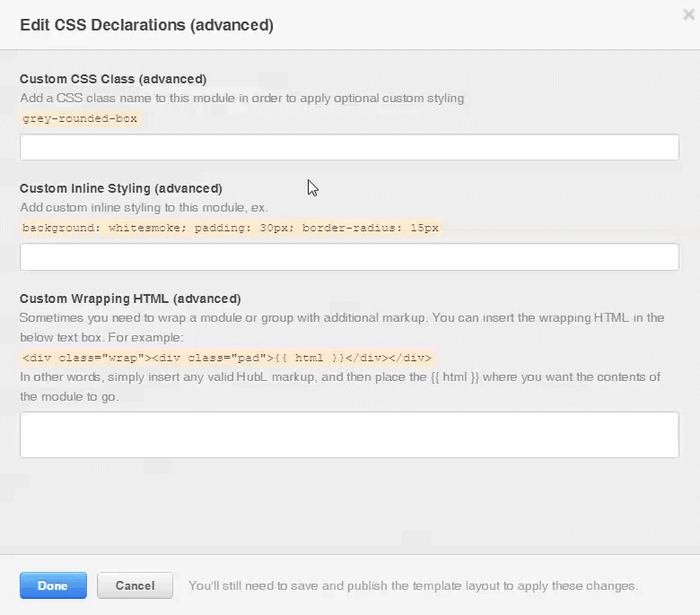Click the Custom Wrapping HTML text area
700x615 pixels.
[349, 434]
